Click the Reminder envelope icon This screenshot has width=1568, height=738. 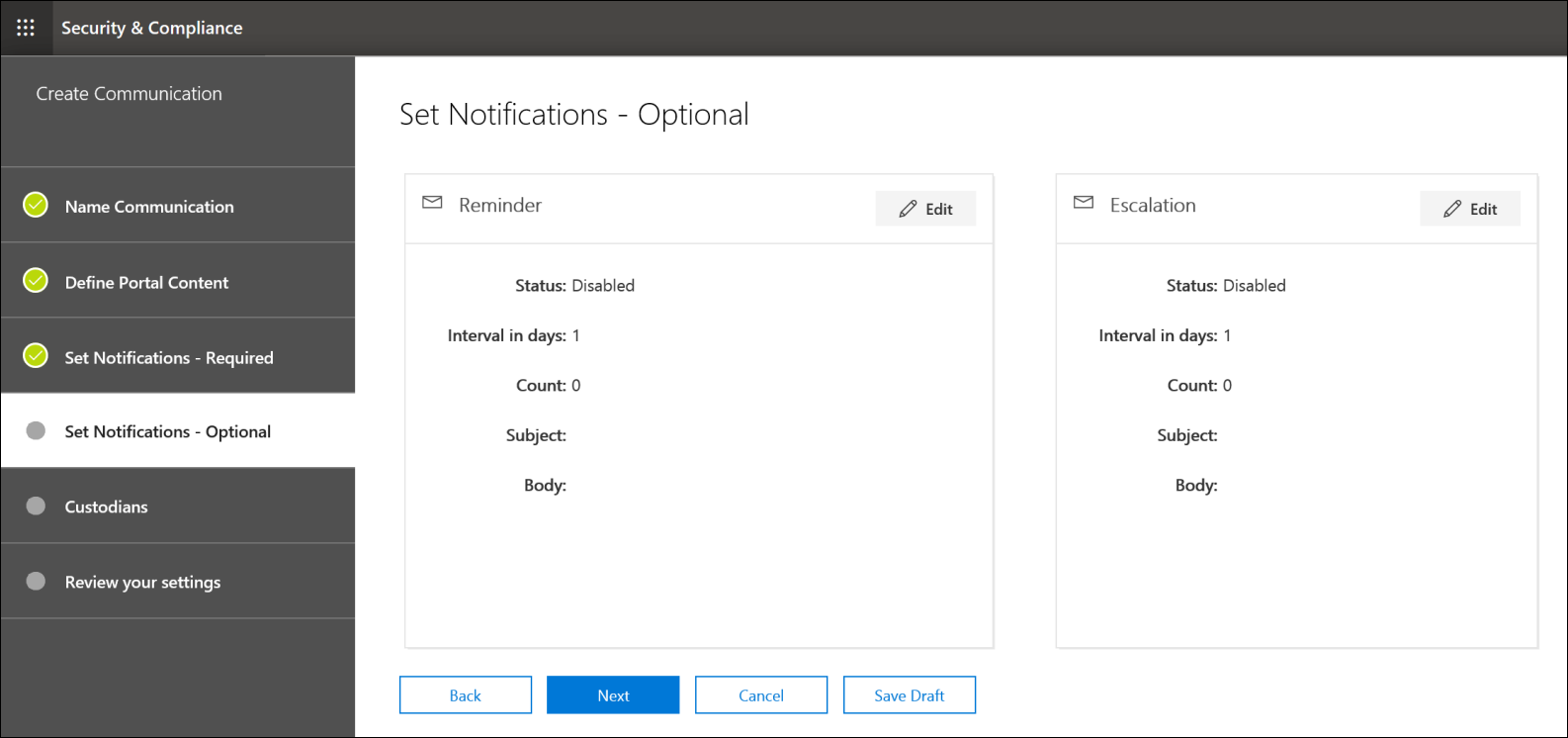click(432, 203)
